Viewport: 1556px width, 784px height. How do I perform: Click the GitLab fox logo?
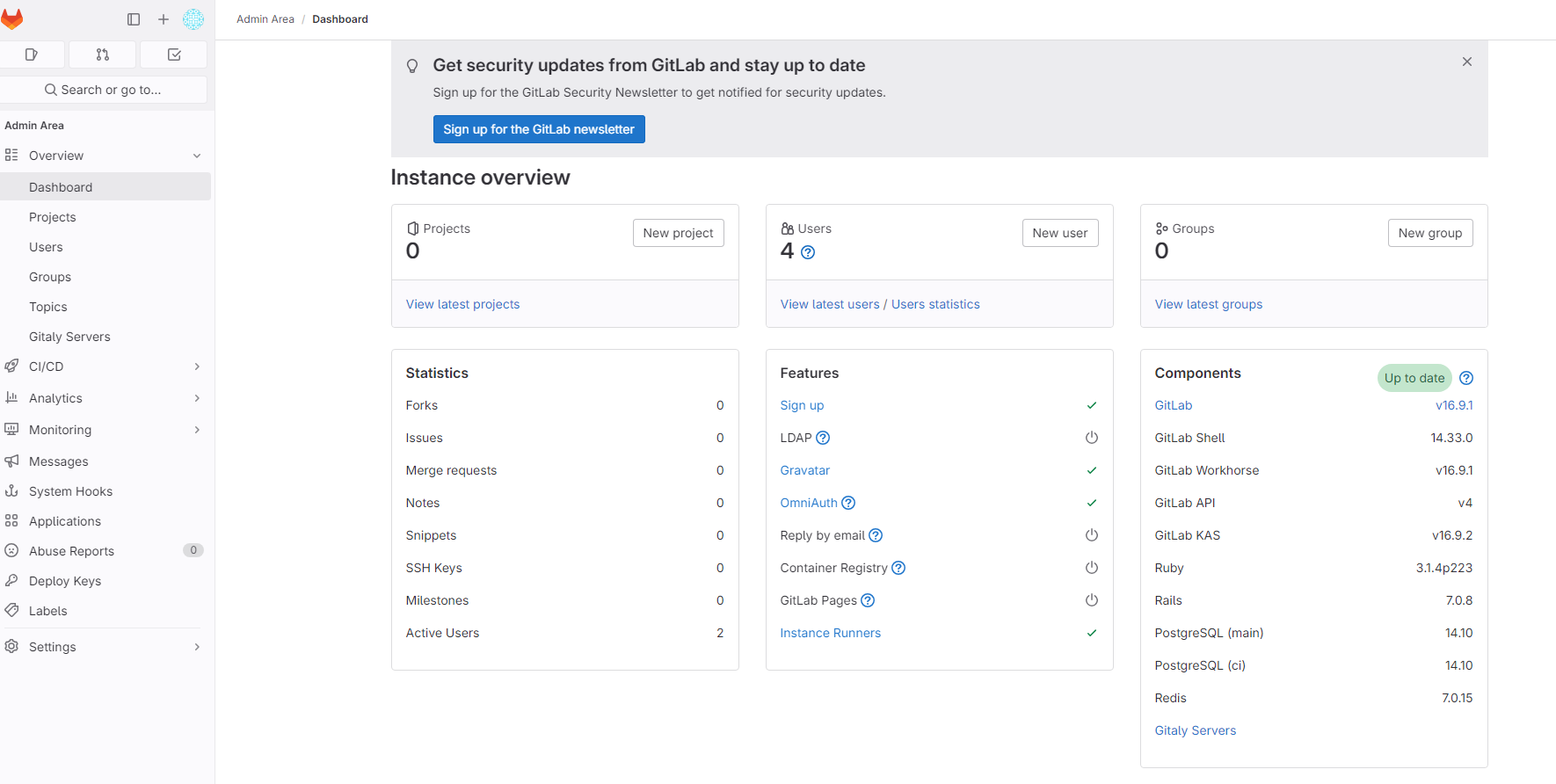12,18
